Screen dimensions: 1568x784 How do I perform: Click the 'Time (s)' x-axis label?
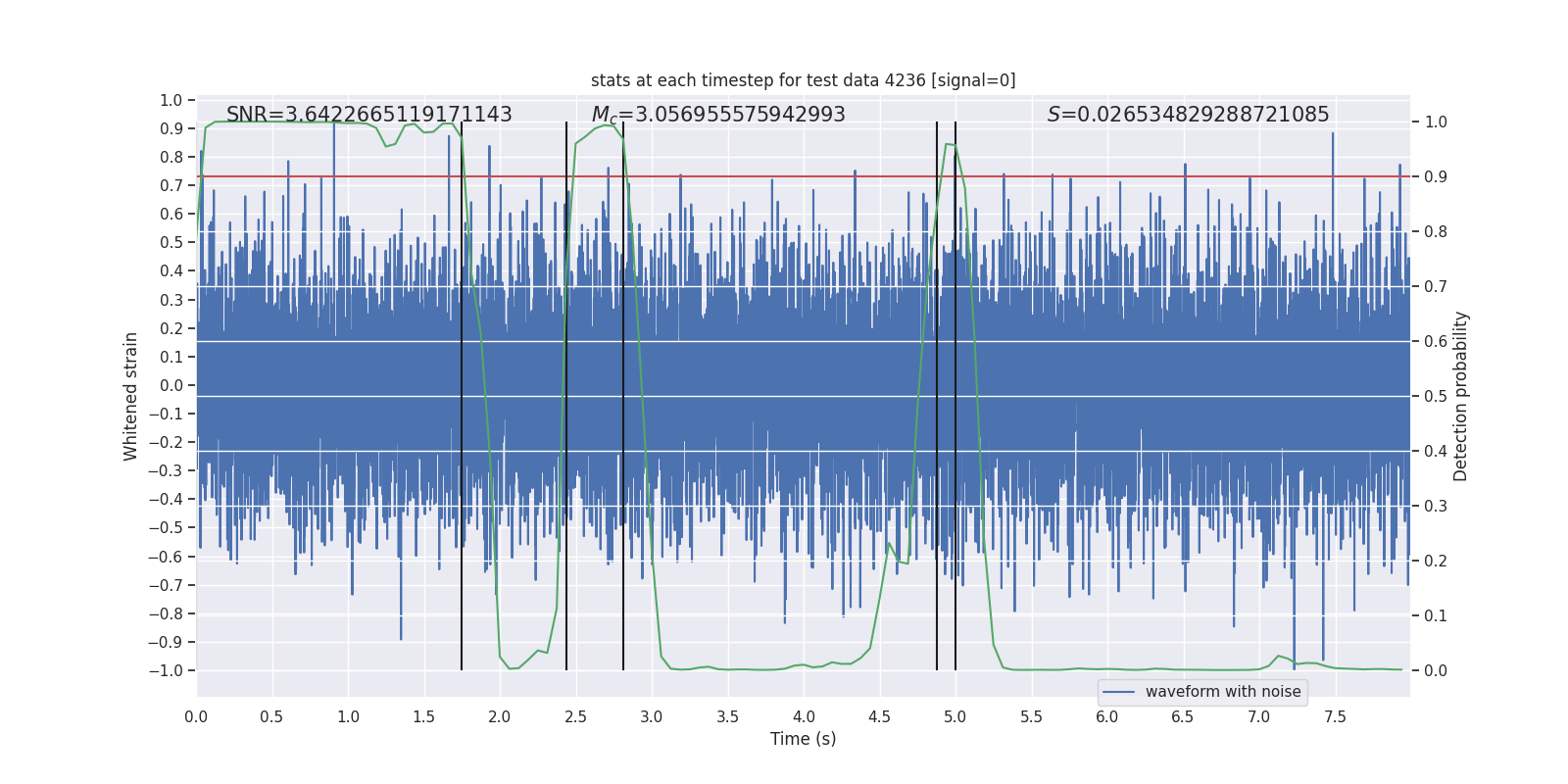click(803, 739)
